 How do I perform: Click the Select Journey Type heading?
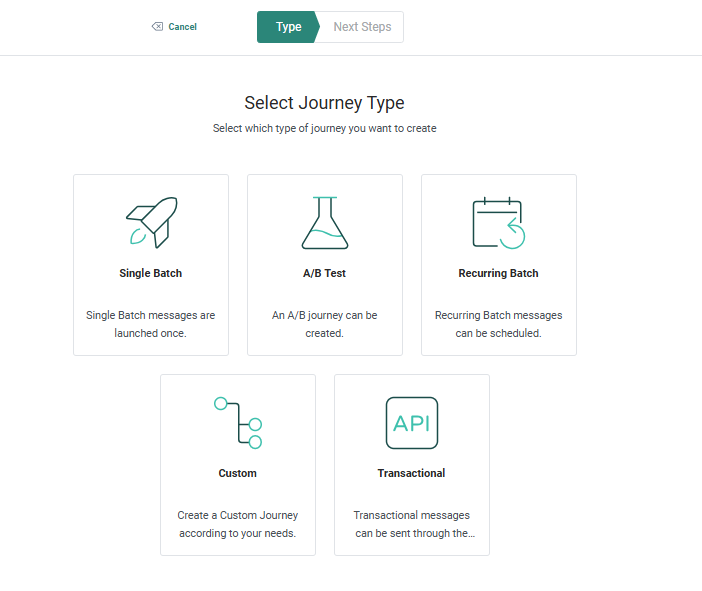(324, 103)
